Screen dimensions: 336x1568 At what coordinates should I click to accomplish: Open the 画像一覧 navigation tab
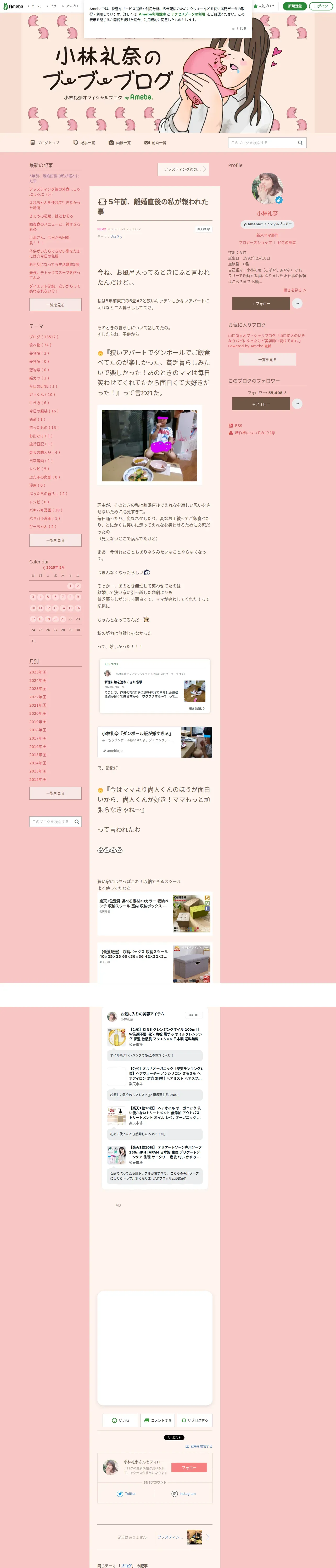(120, 142)
